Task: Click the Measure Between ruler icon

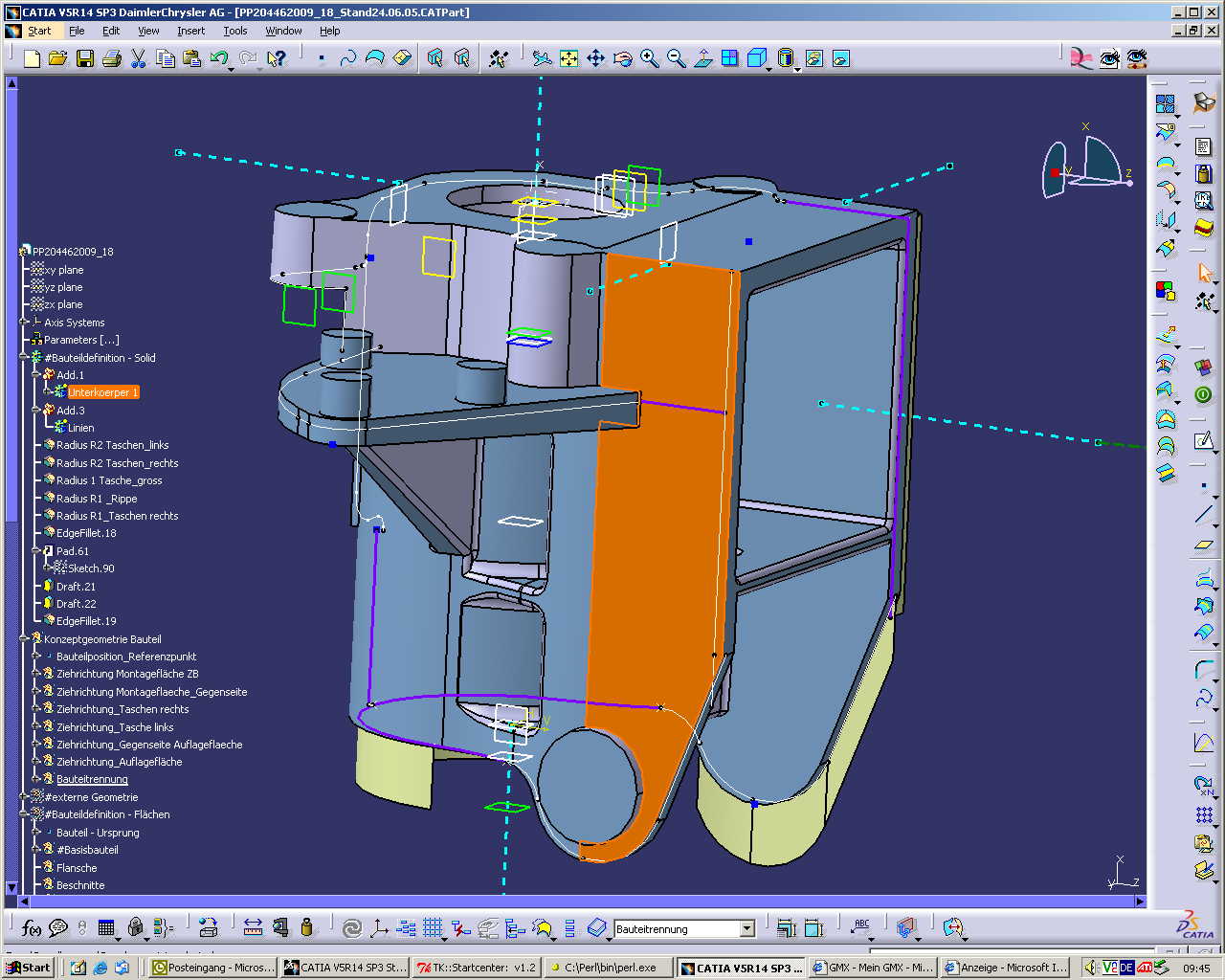Action: 253,927
